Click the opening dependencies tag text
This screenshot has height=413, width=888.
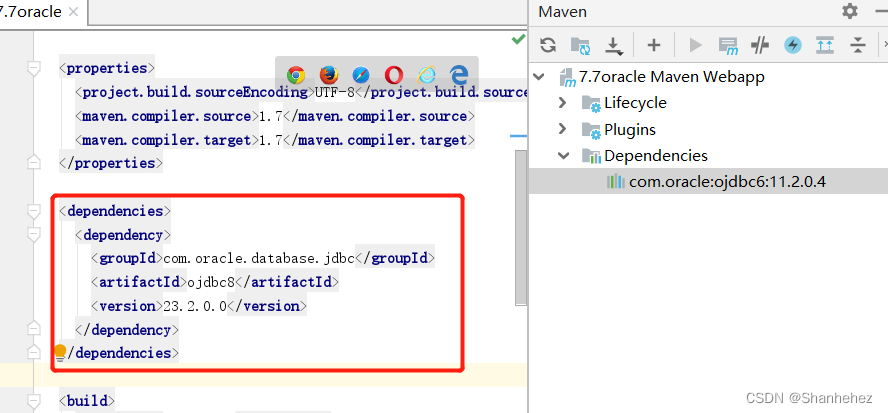(115, 211)
